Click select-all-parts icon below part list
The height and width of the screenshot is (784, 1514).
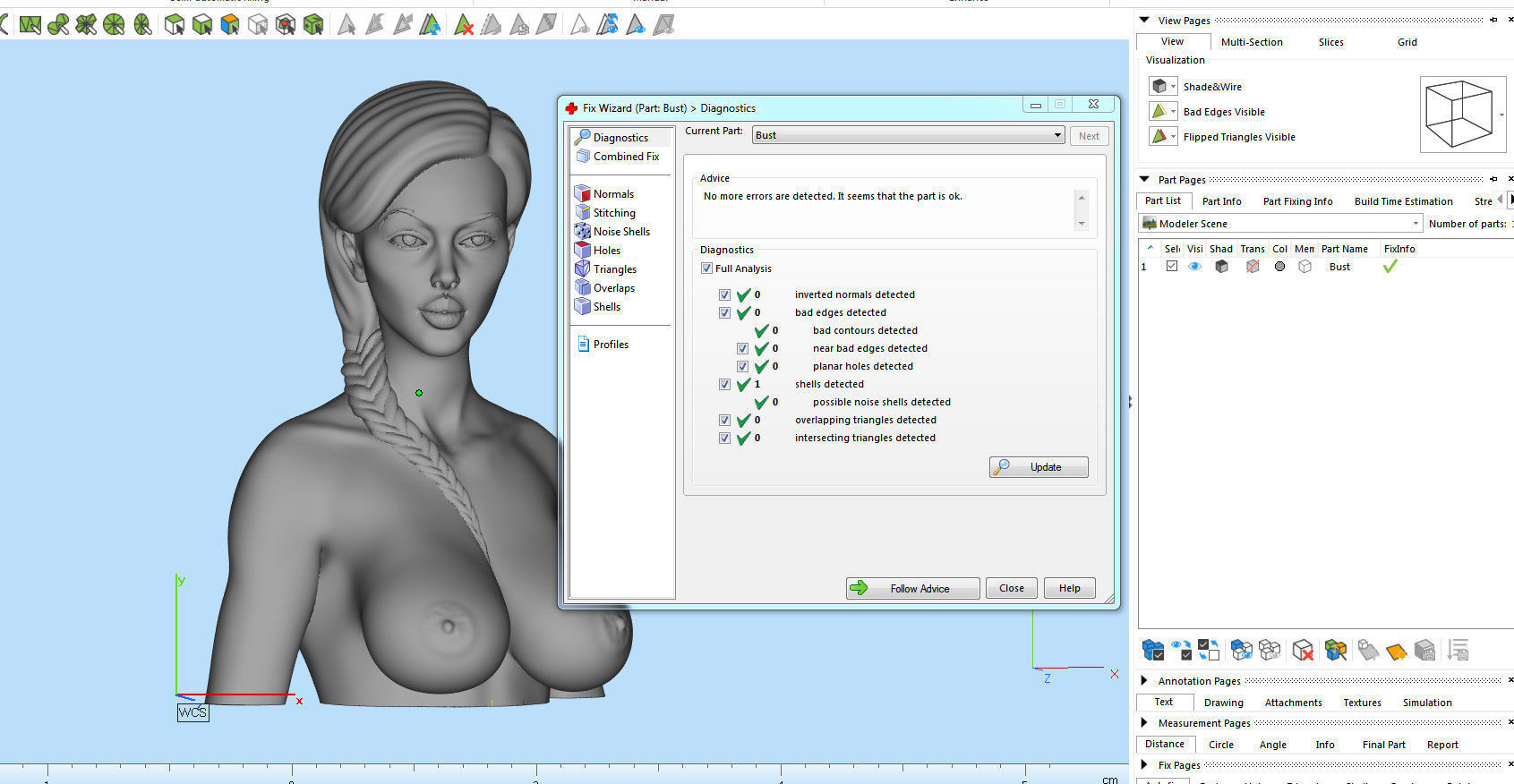tap(1153, 650)
